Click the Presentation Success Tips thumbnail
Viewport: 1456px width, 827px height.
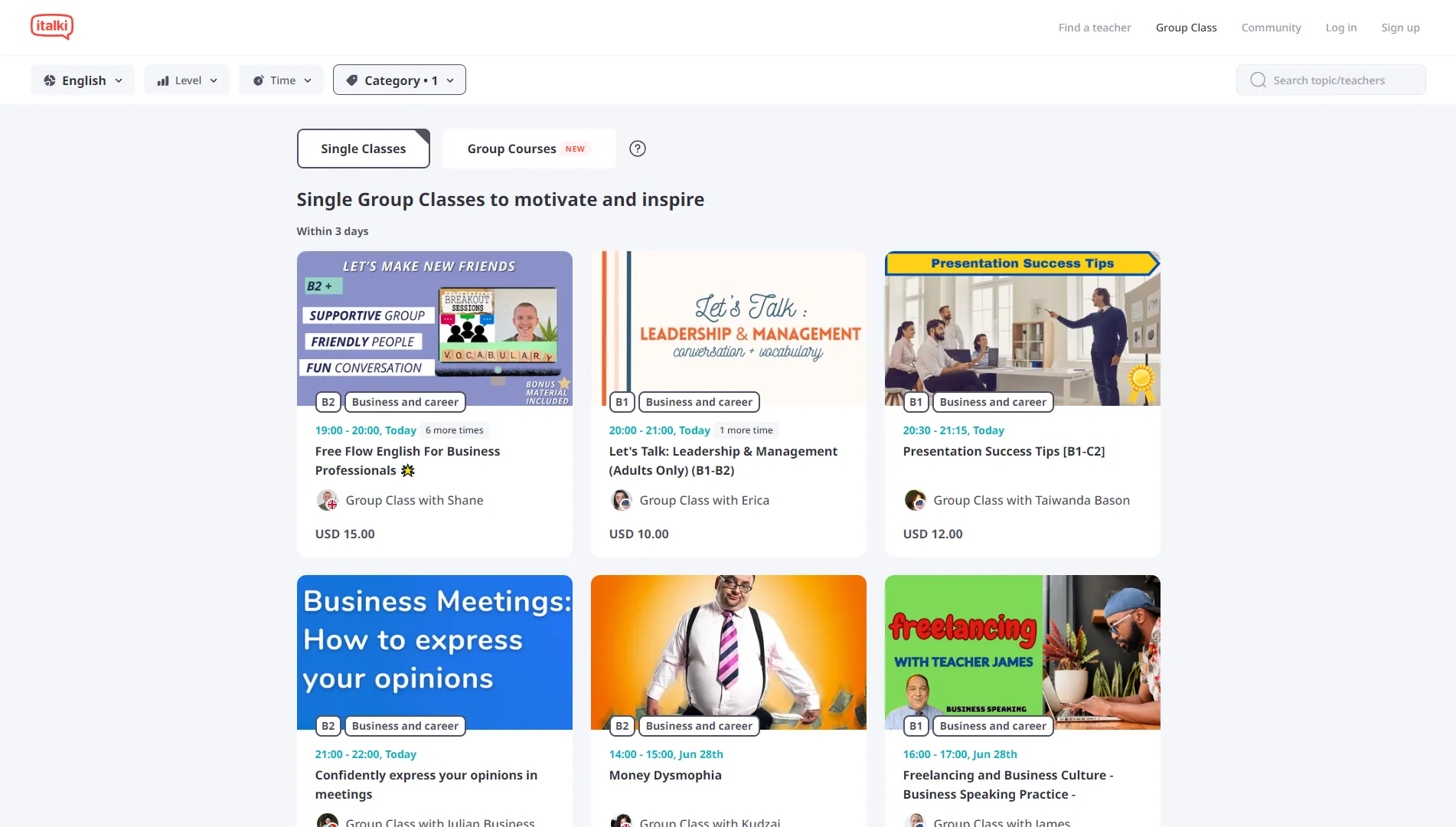click(x=1023, y=329)
